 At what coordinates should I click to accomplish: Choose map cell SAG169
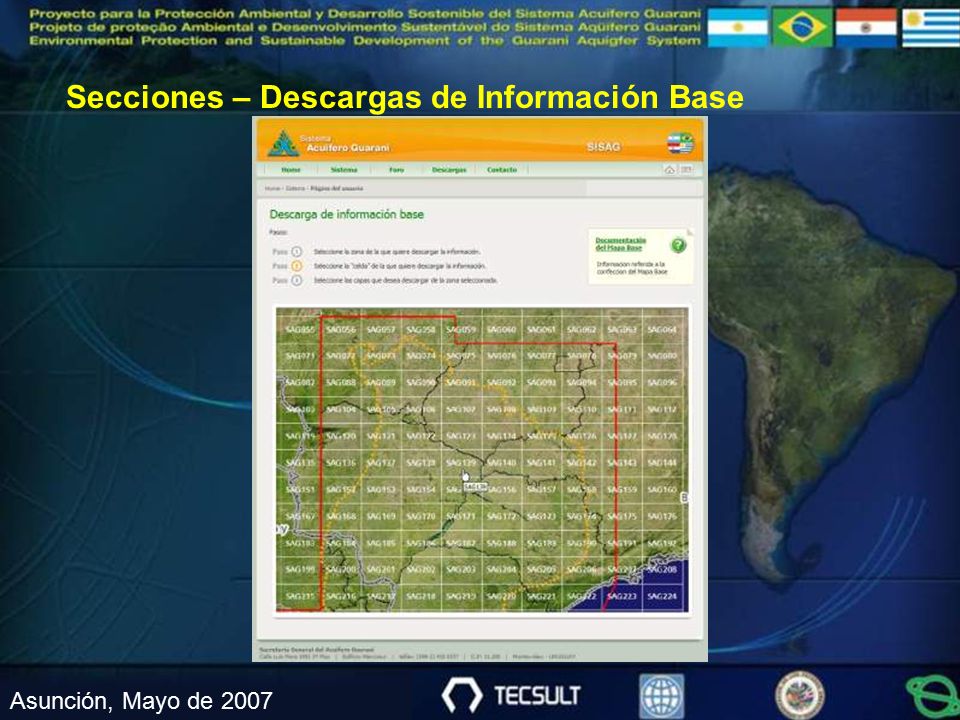click(x=381, y=516)
